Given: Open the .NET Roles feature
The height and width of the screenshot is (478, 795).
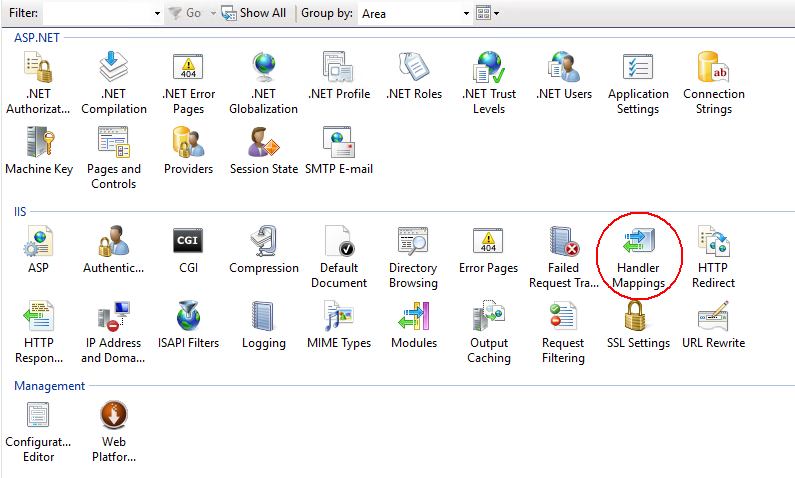Looking at the screenshot, I should click(414, 76).
